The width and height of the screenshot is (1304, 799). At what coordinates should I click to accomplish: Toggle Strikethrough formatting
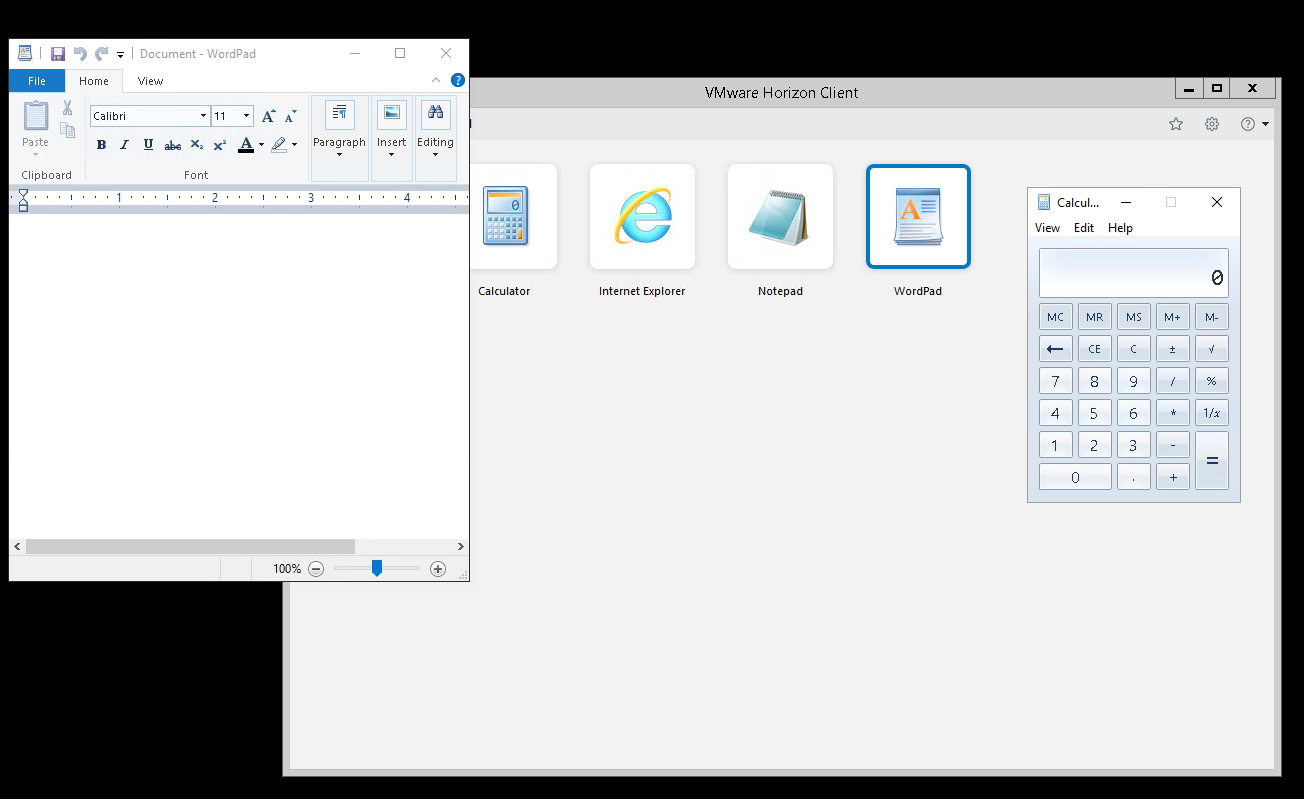[173, 145]
